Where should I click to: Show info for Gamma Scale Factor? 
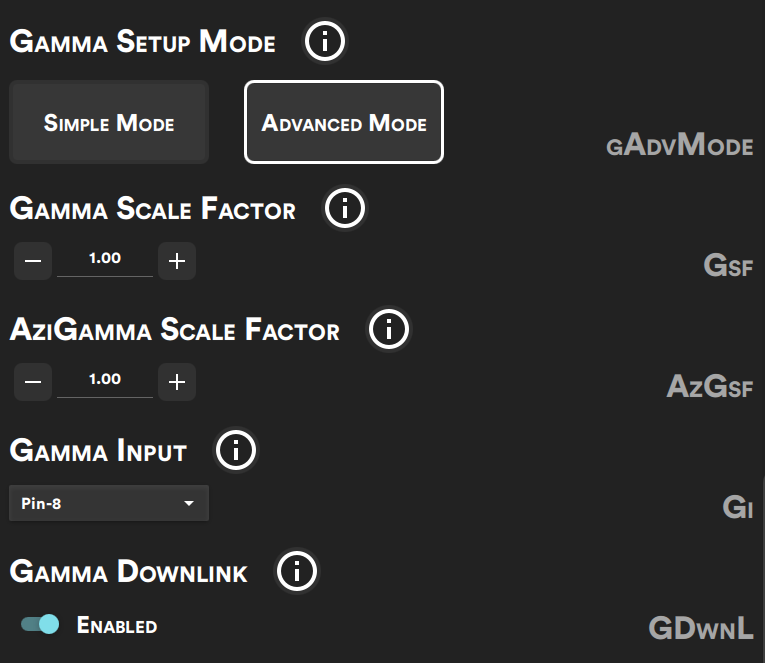345,208
